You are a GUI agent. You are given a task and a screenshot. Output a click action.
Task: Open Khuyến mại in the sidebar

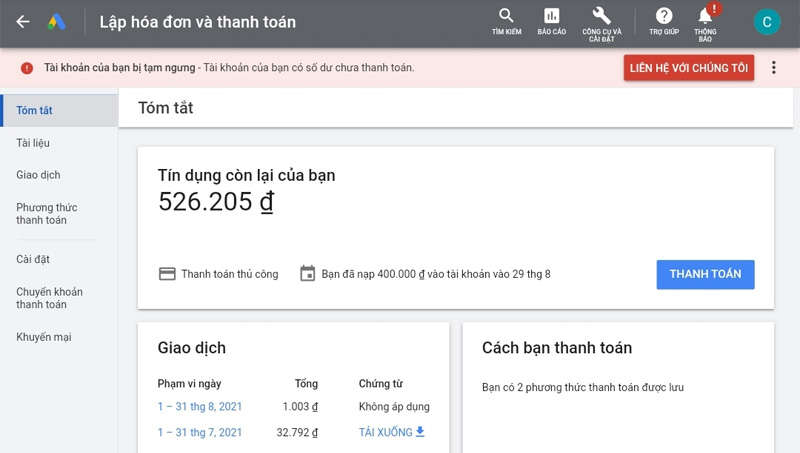point(43,337)
